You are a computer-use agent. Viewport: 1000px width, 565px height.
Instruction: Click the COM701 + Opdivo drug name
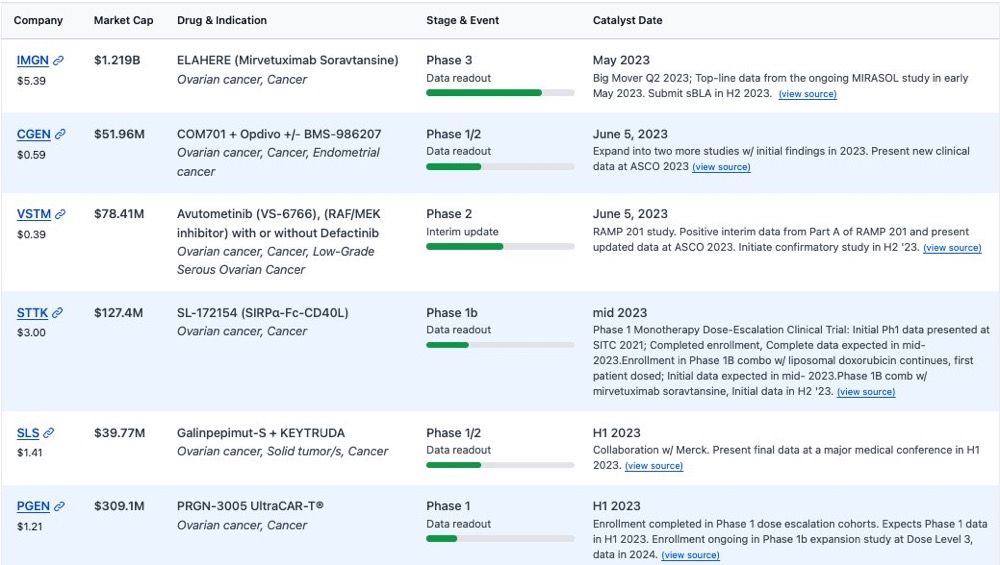[x=279, y=135]
